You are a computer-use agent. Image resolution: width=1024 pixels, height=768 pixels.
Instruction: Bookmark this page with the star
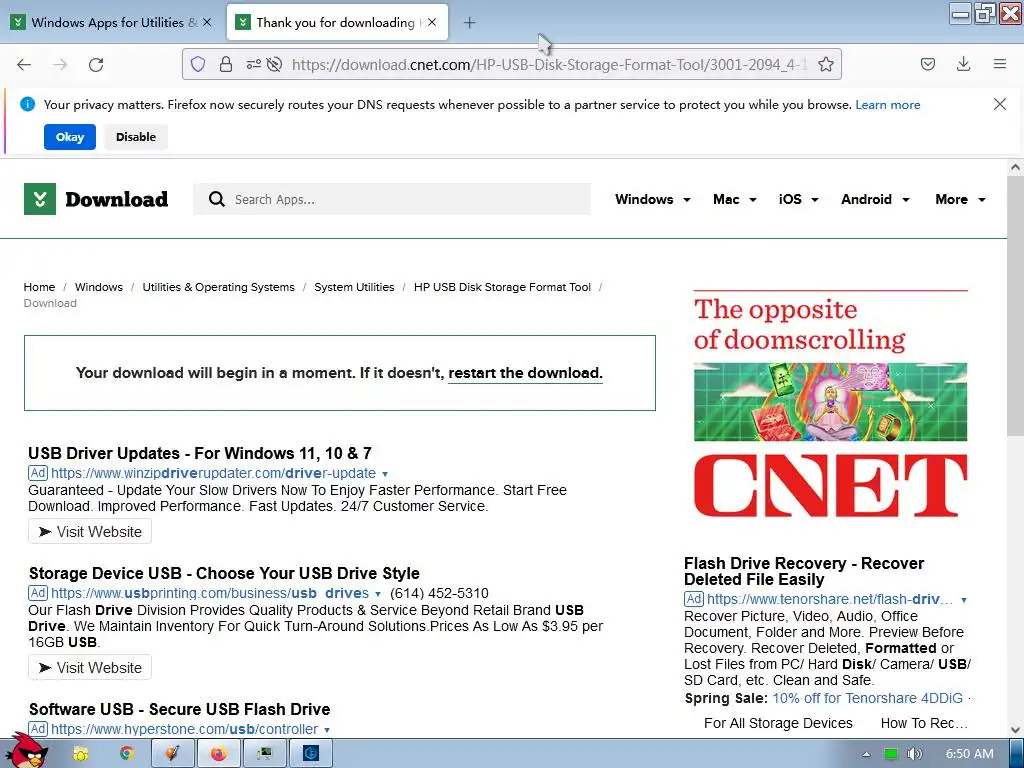tap(825, 64)
